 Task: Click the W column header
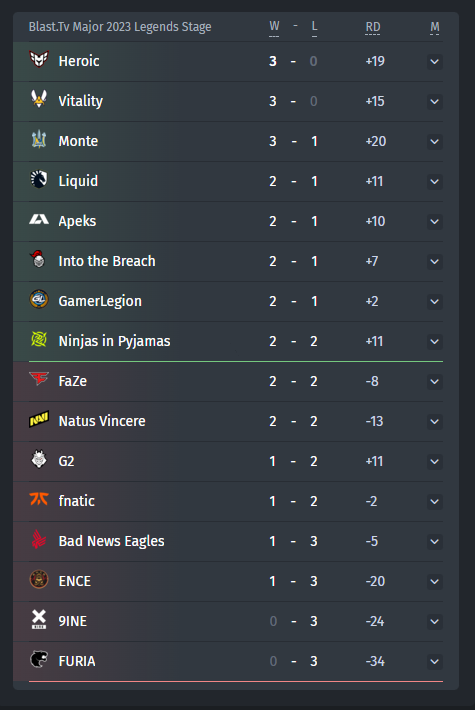(x=274, y=27)
